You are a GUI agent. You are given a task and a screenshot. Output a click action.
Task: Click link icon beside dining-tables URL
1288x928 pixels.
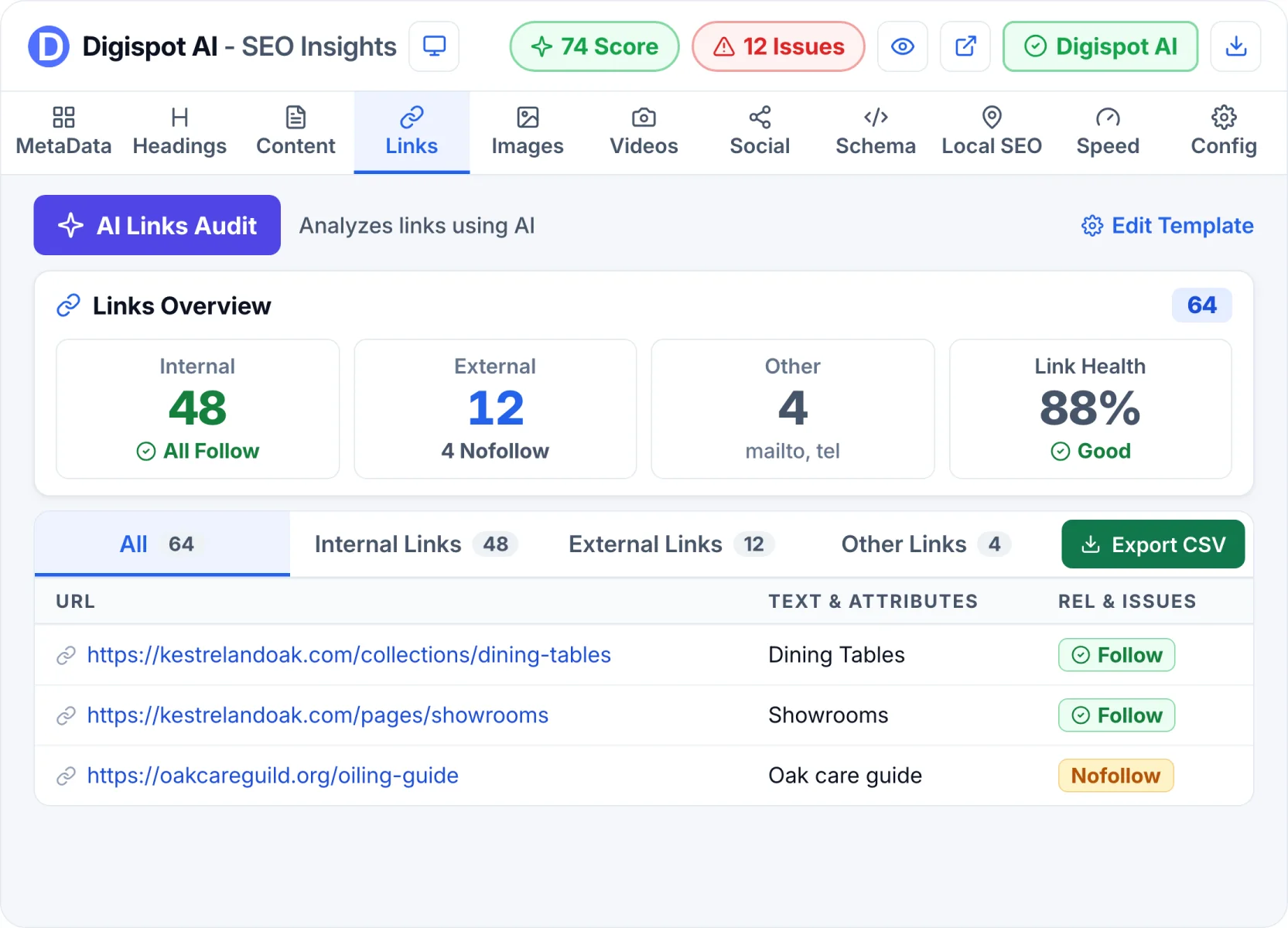67,656
